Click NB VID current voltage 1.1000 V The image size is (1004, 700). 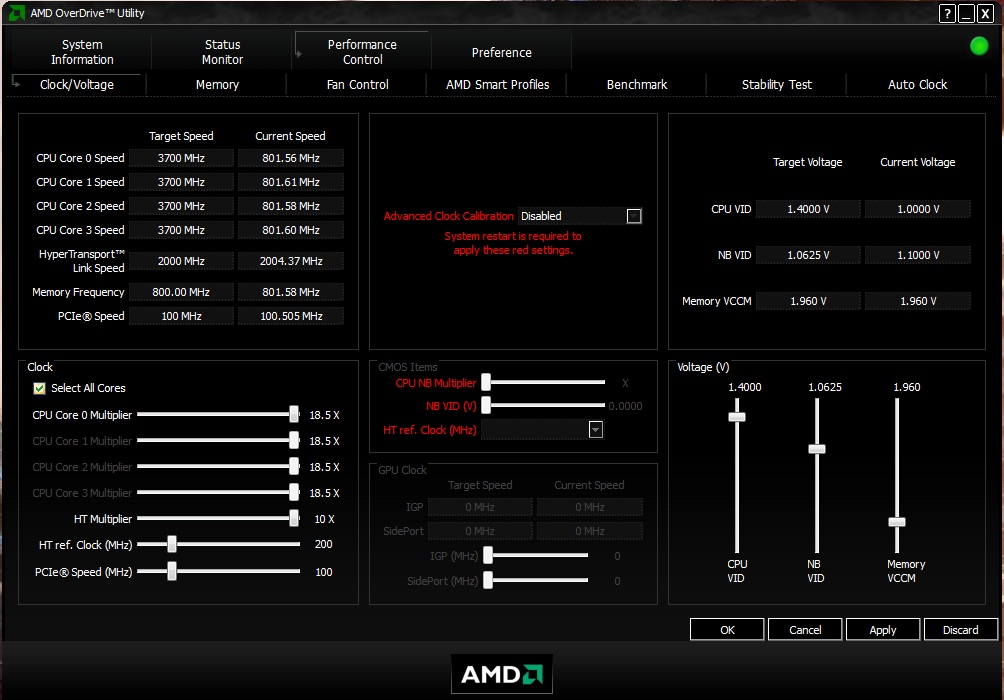pos(918,255)
